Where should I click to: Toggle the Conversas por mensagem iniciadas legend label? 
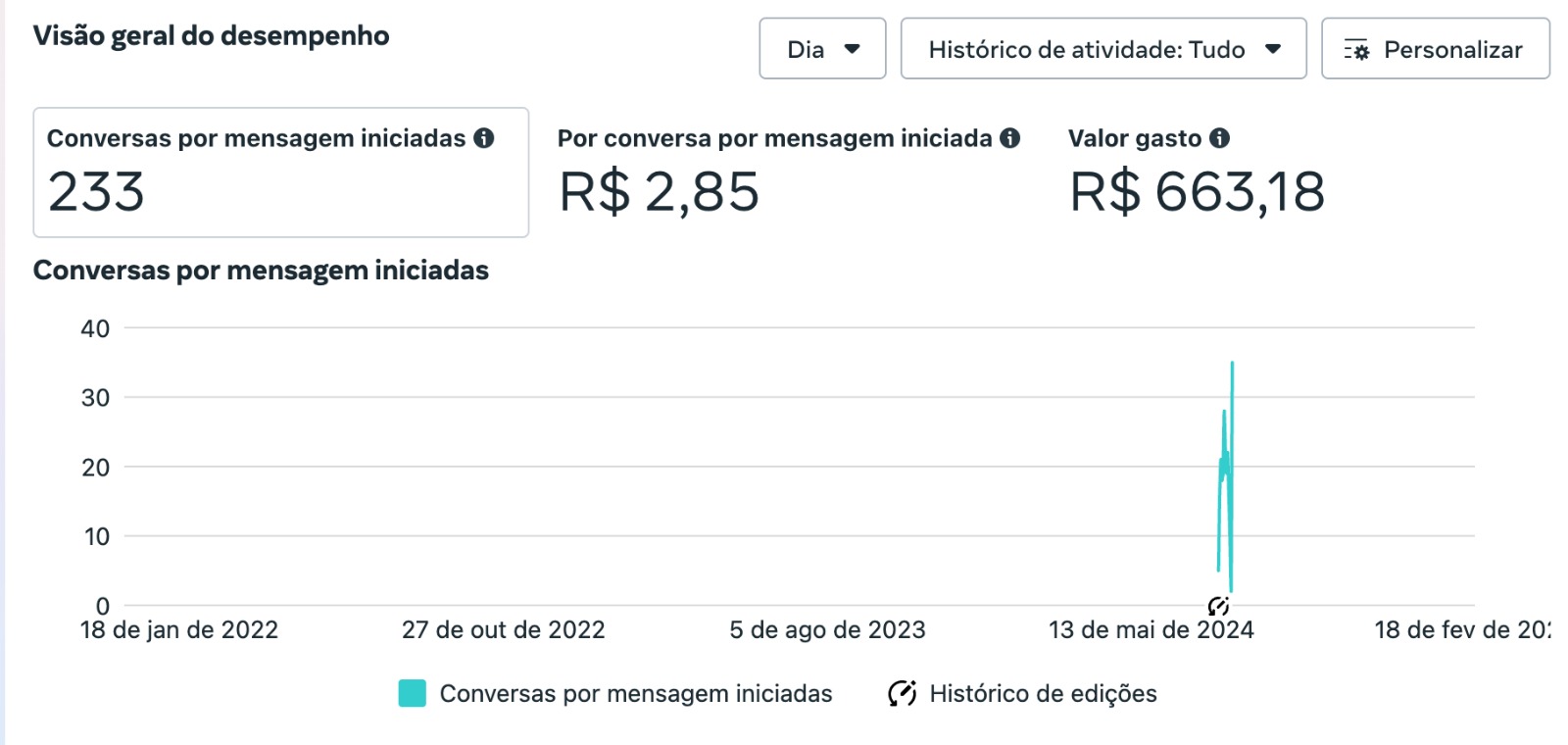[636, 694]
